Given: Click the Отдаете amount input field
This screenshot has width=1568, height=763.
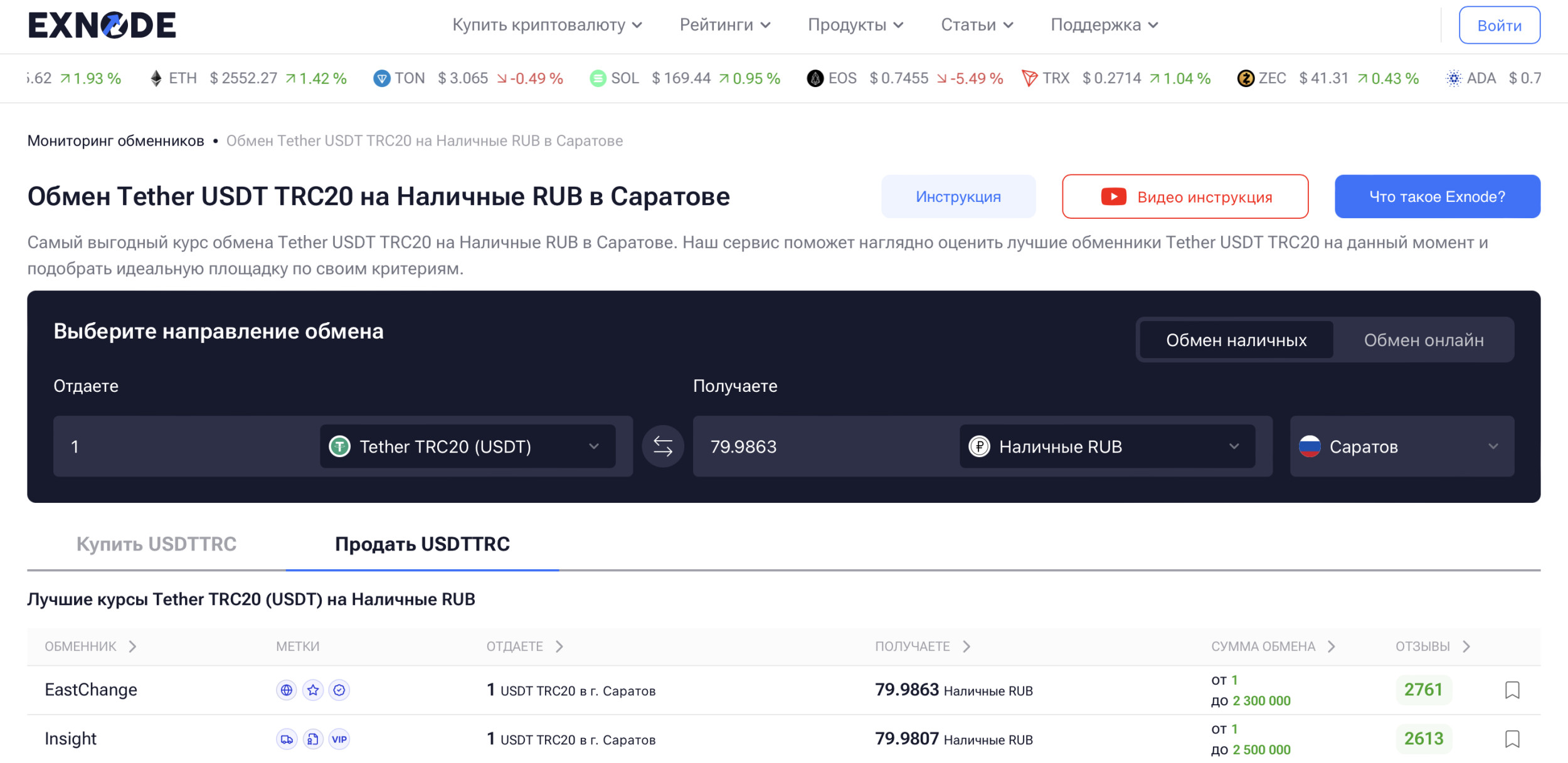Looking at the screenshot, I should (188, 446).
